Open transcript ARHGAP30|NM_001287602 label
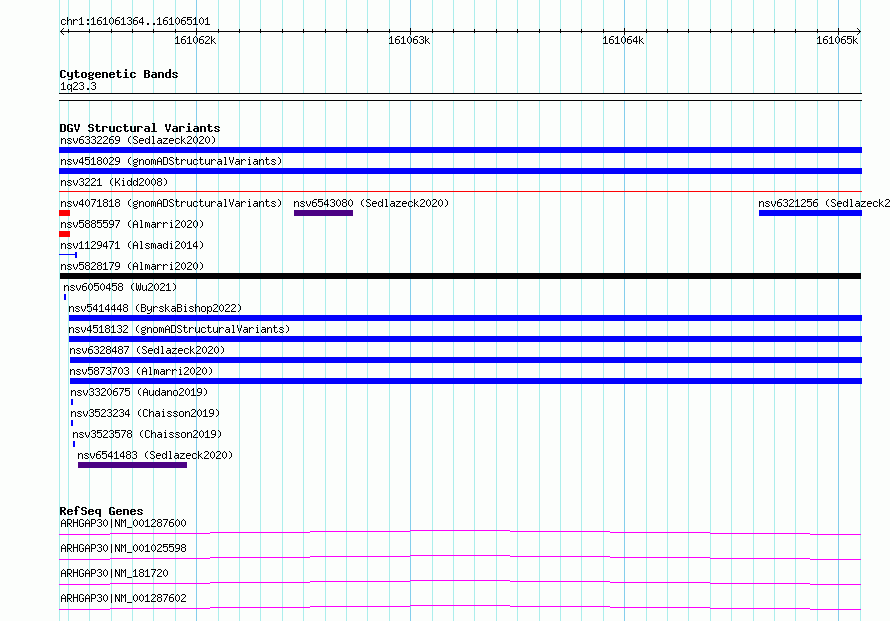 123,598
